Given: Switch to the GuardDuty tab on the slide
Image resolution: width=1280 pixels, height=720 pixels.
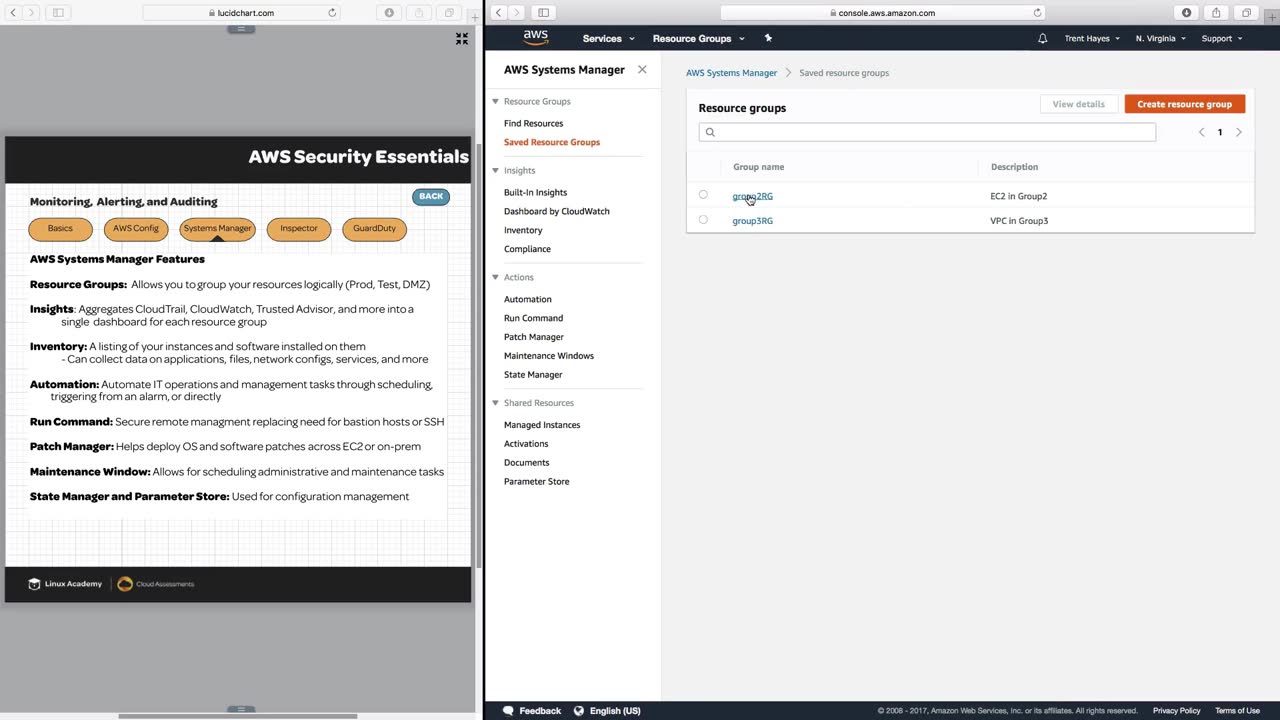Looking at the screenshot, I should 374,229.
